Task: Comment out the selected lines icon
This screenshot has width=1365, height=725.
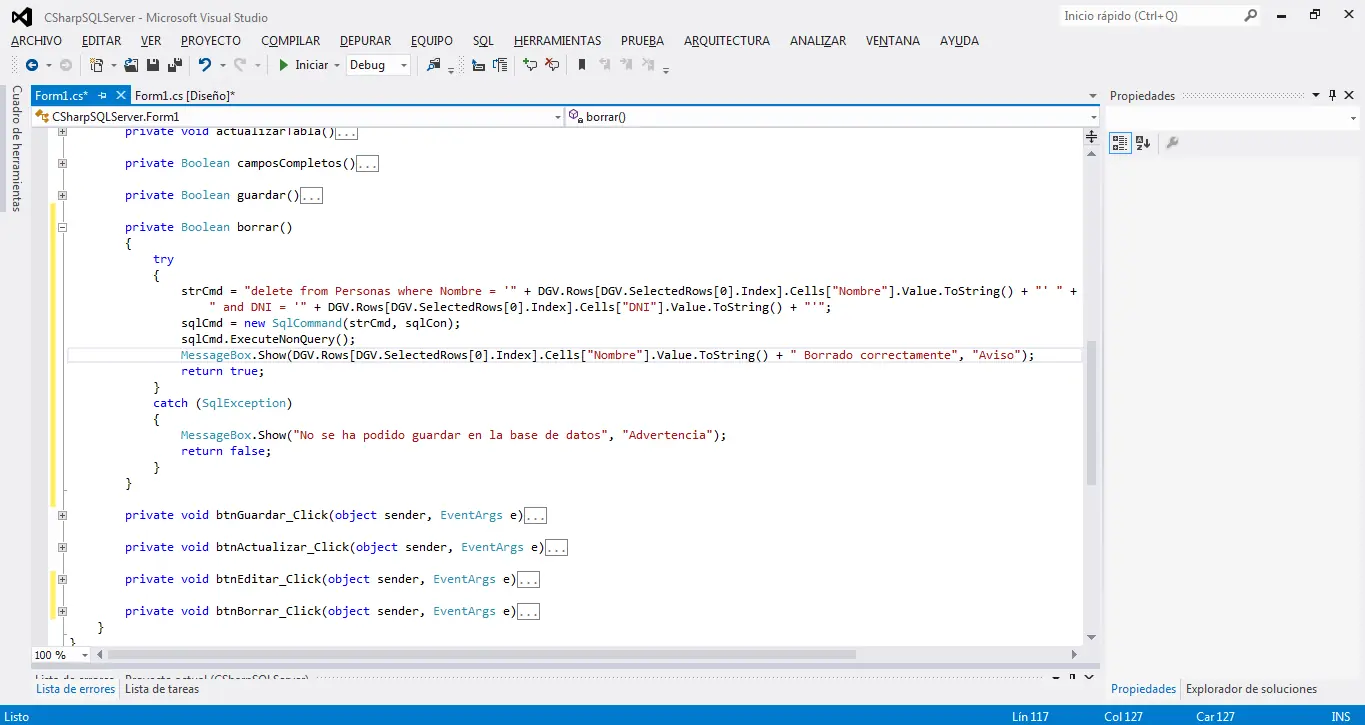Action: click(x=530, y=65)
